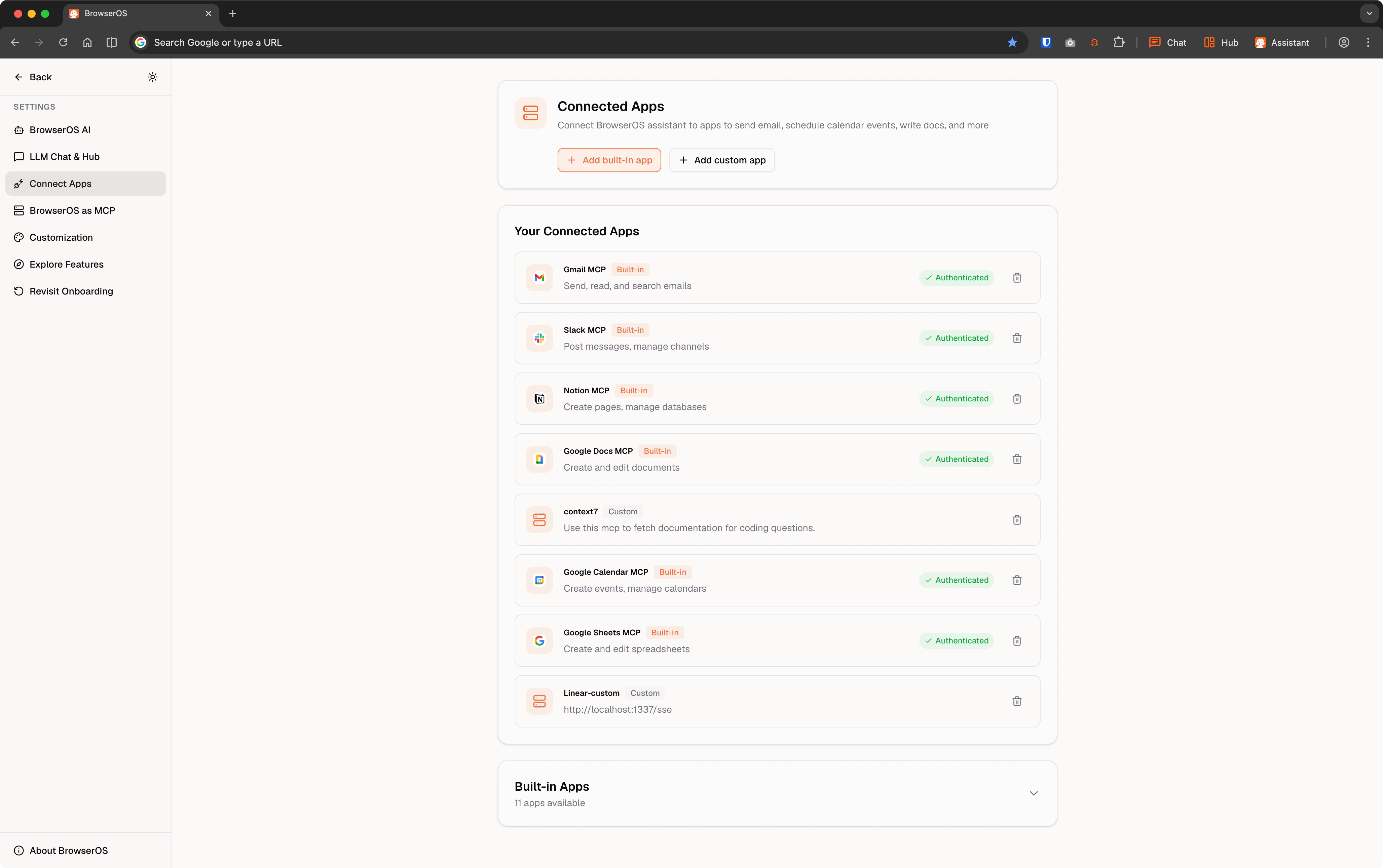Viewport: 1383px width, 868px height.
Task: Click the home icon in the toolbar
Action: pyautogui.click(x=87, y=42)
